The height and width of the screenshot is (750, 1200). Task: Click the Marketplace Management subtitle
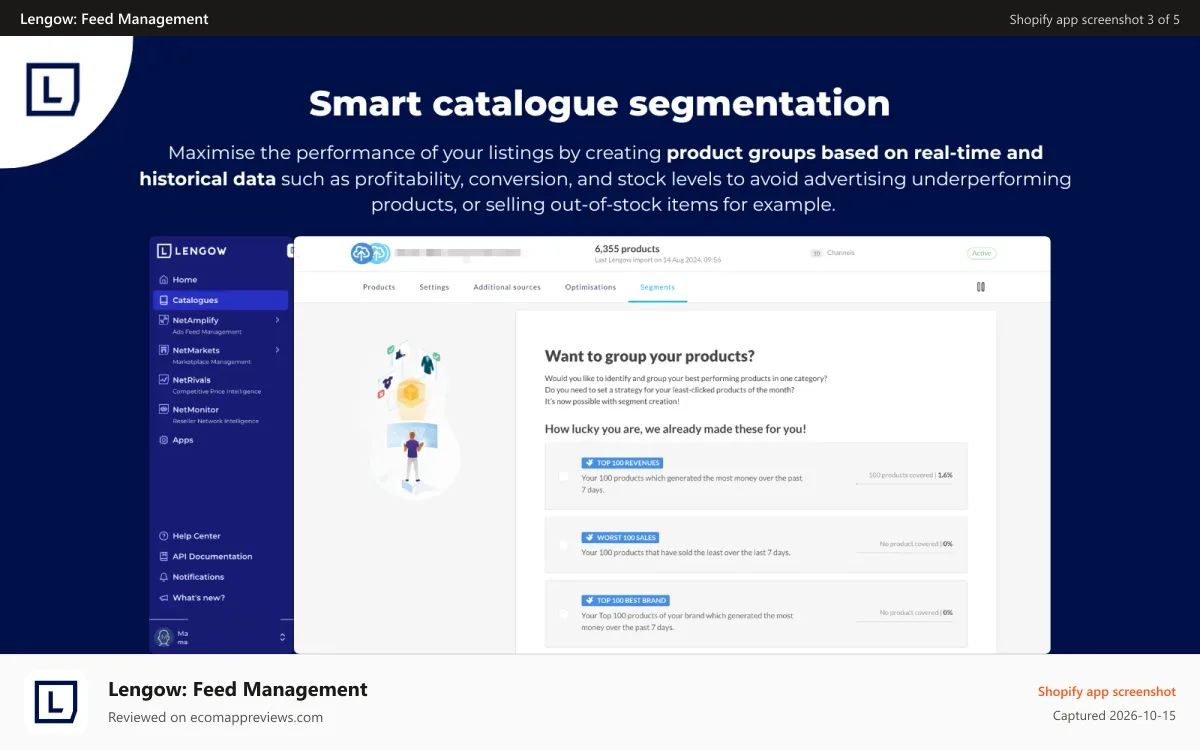pos(212,362)
